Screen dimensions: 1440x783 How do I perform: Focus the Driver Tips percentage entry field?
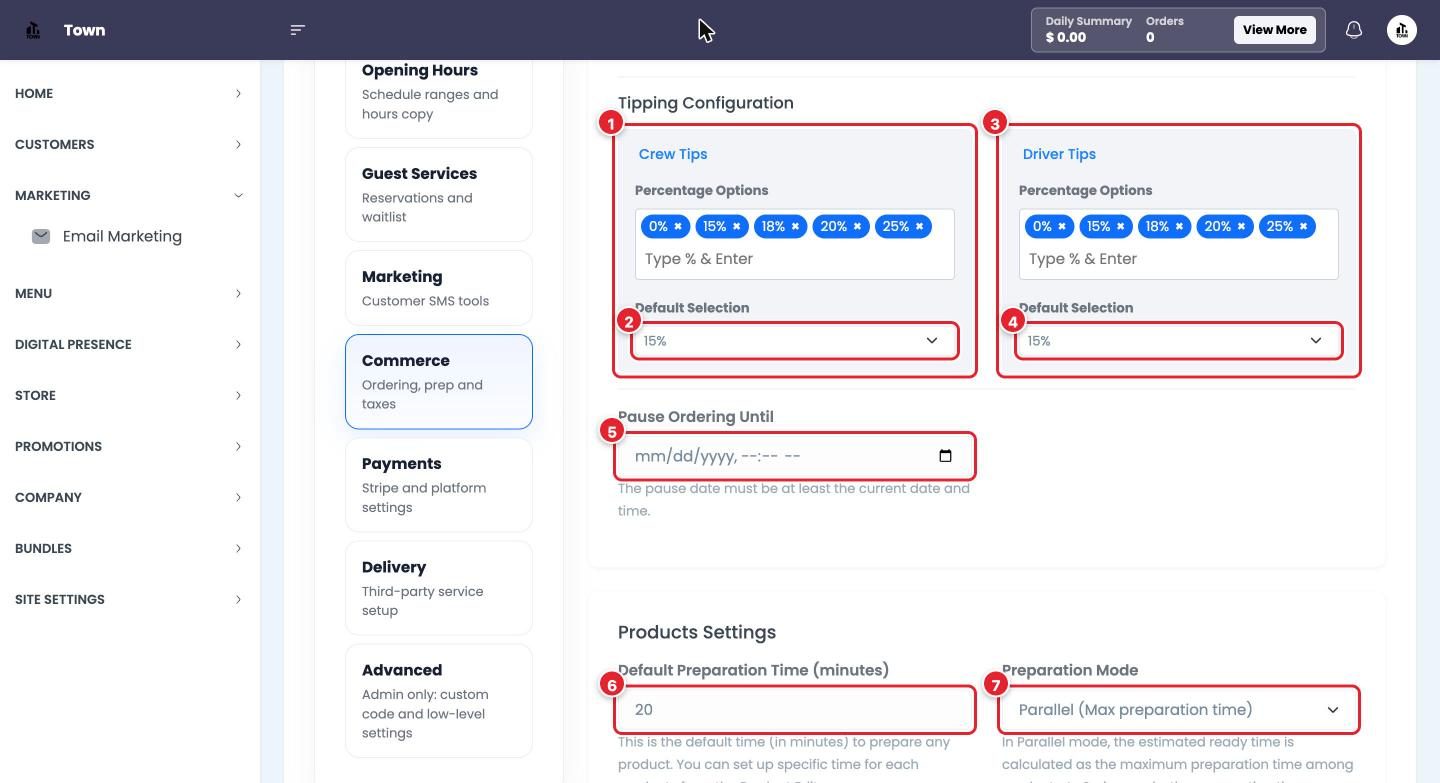(x=1179, y=259)
